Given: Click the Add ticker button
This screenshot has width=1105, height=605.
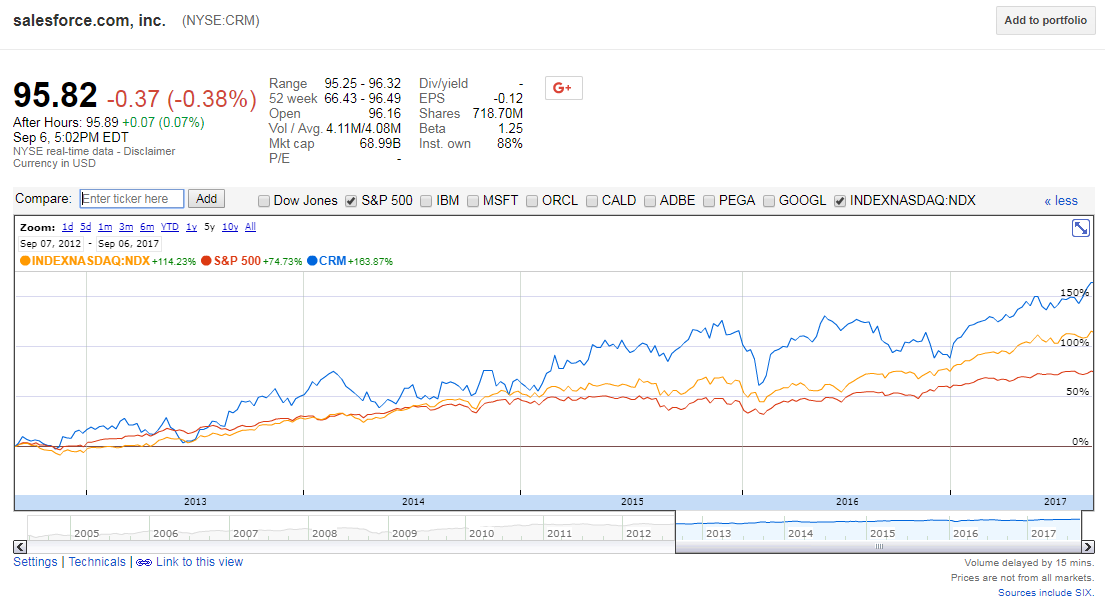Looking at the screenshot, I should 206,199.
